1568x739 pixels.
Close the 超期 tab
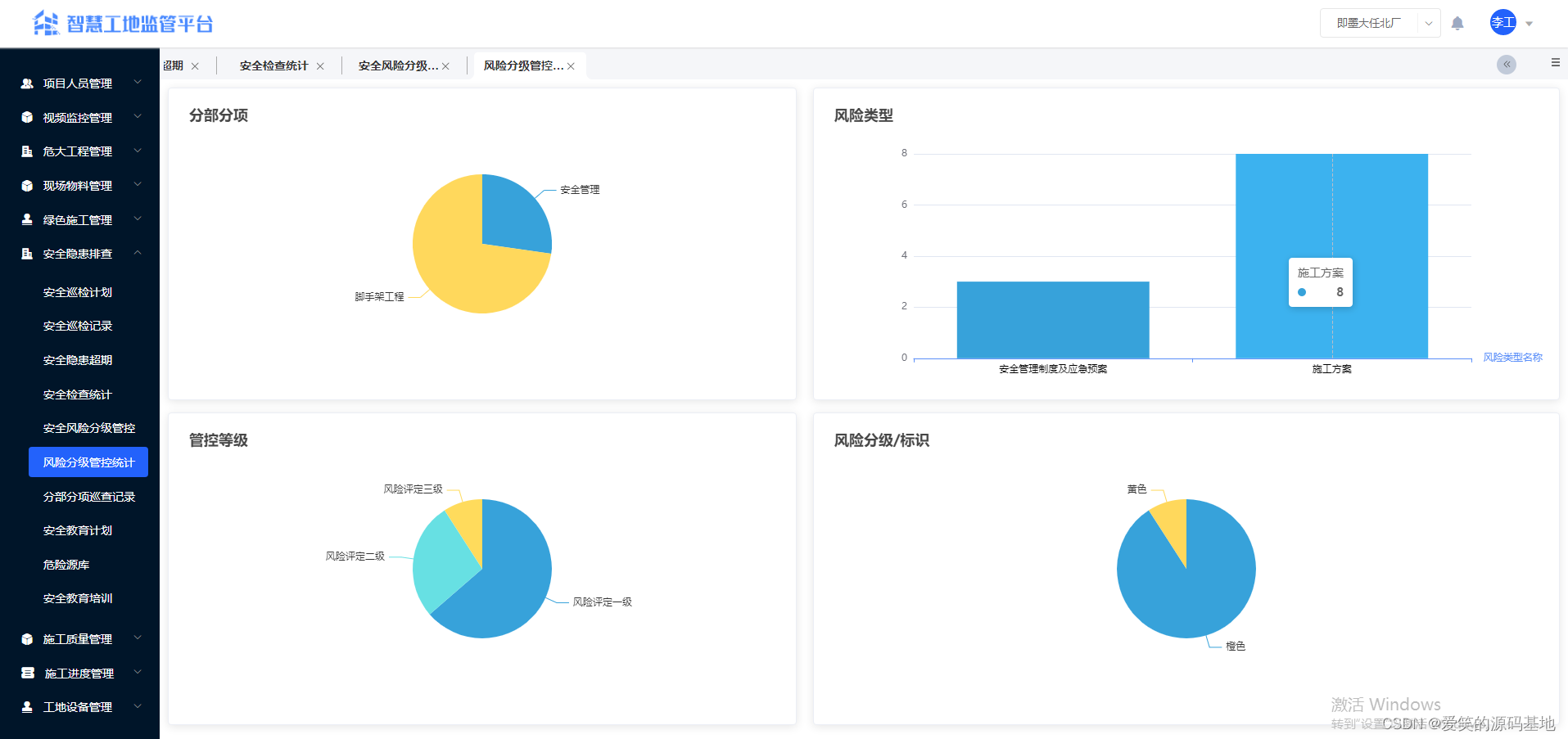[195, 66]
